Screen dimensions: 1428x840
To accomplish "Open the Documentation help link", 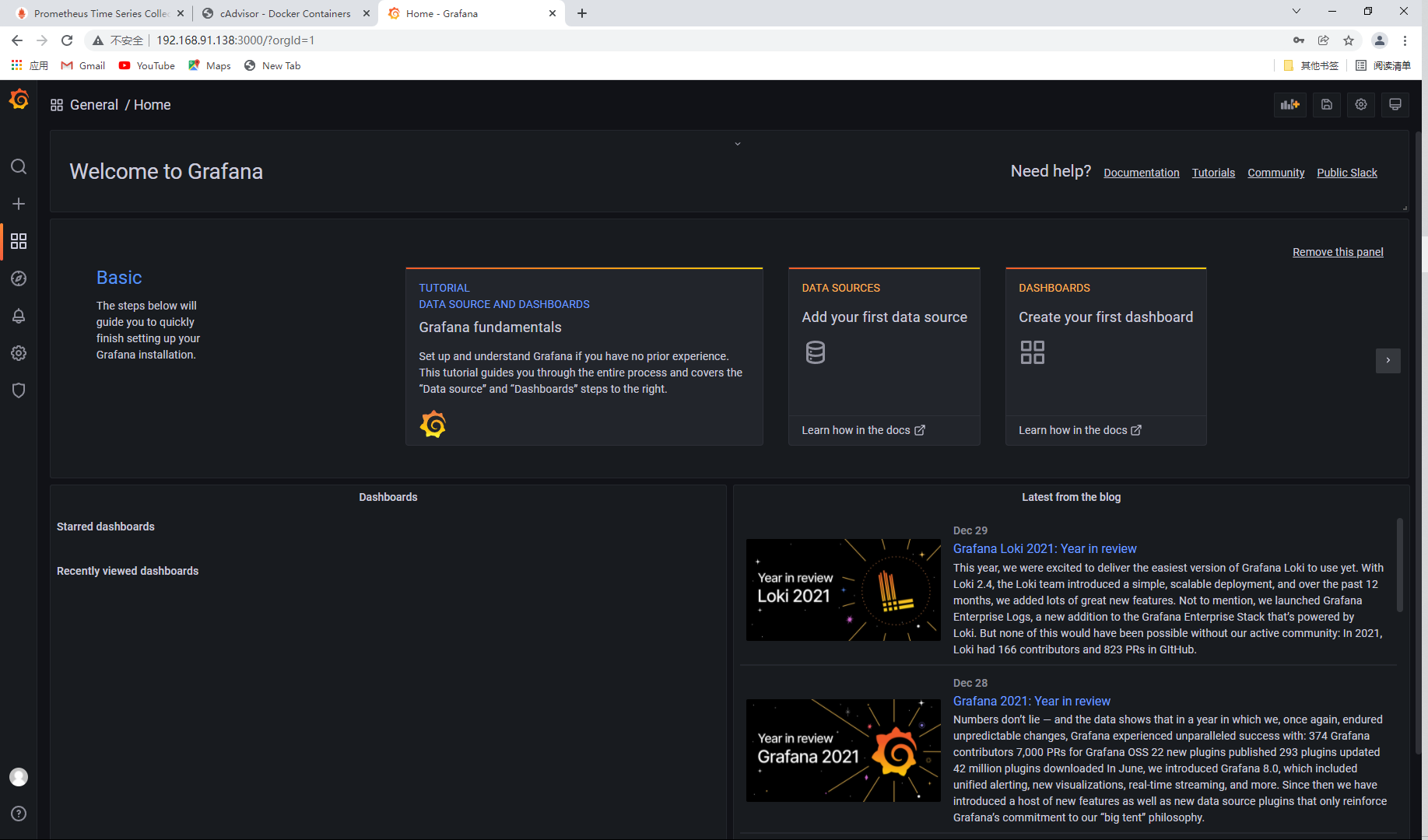I will click(1142, 173).
